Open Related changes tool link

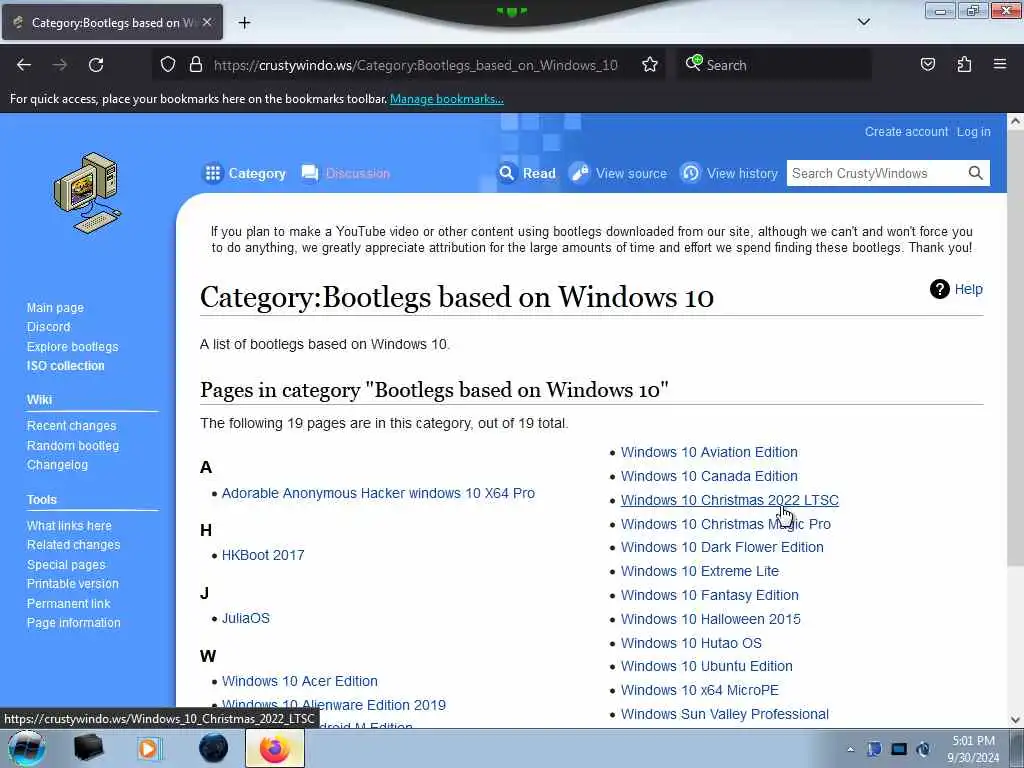73,545
